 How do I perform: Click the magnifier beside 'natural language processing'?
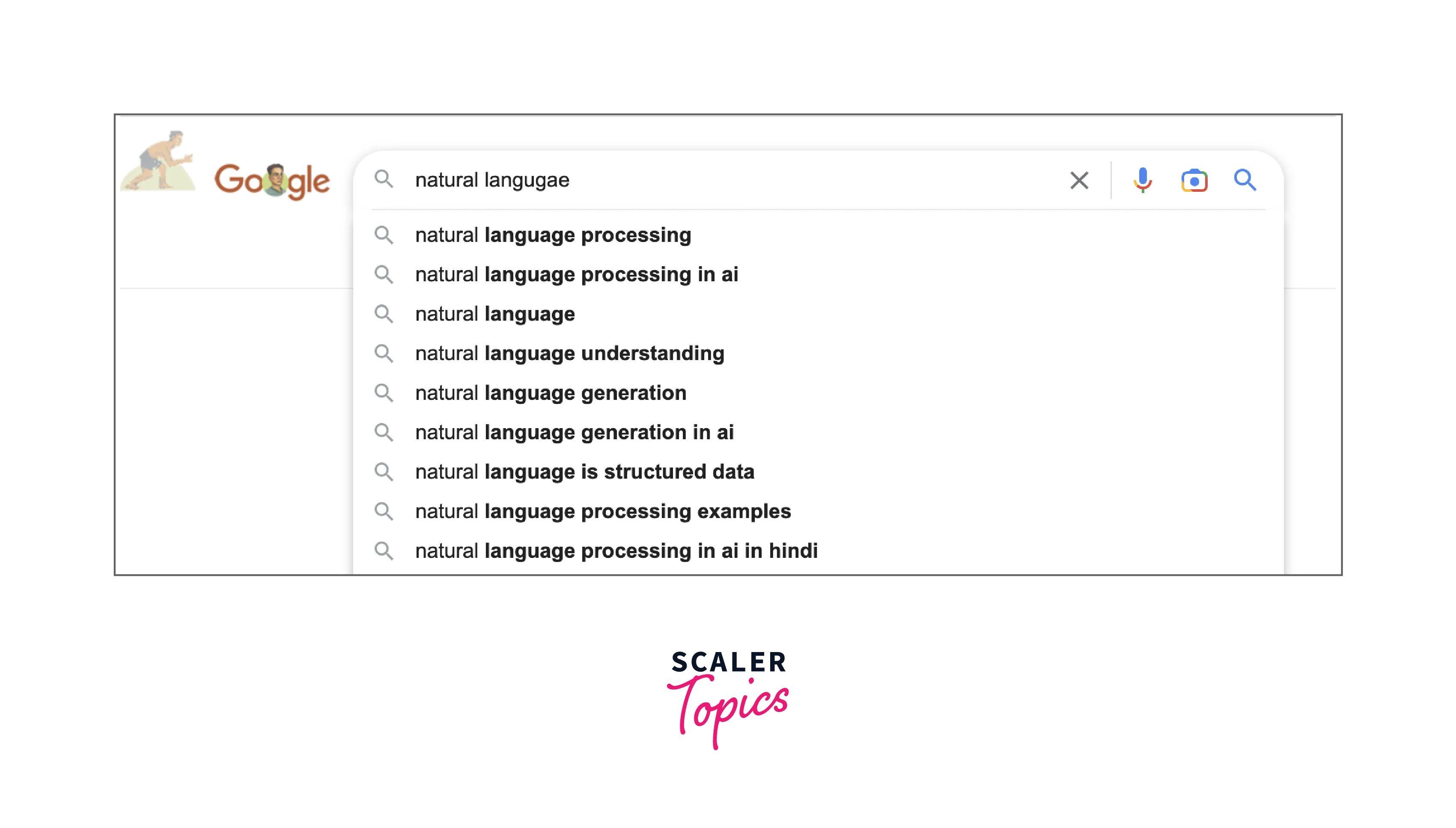coord(385,235)
